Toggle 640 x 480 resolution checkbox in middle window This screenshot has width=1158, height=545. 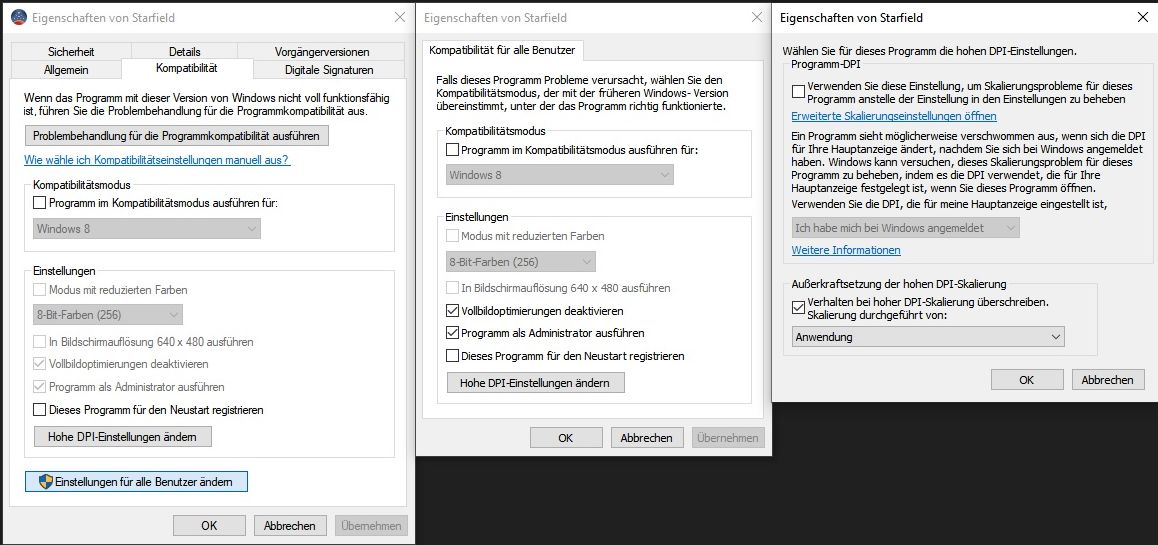pyautogui.click(x=453, y=288)
